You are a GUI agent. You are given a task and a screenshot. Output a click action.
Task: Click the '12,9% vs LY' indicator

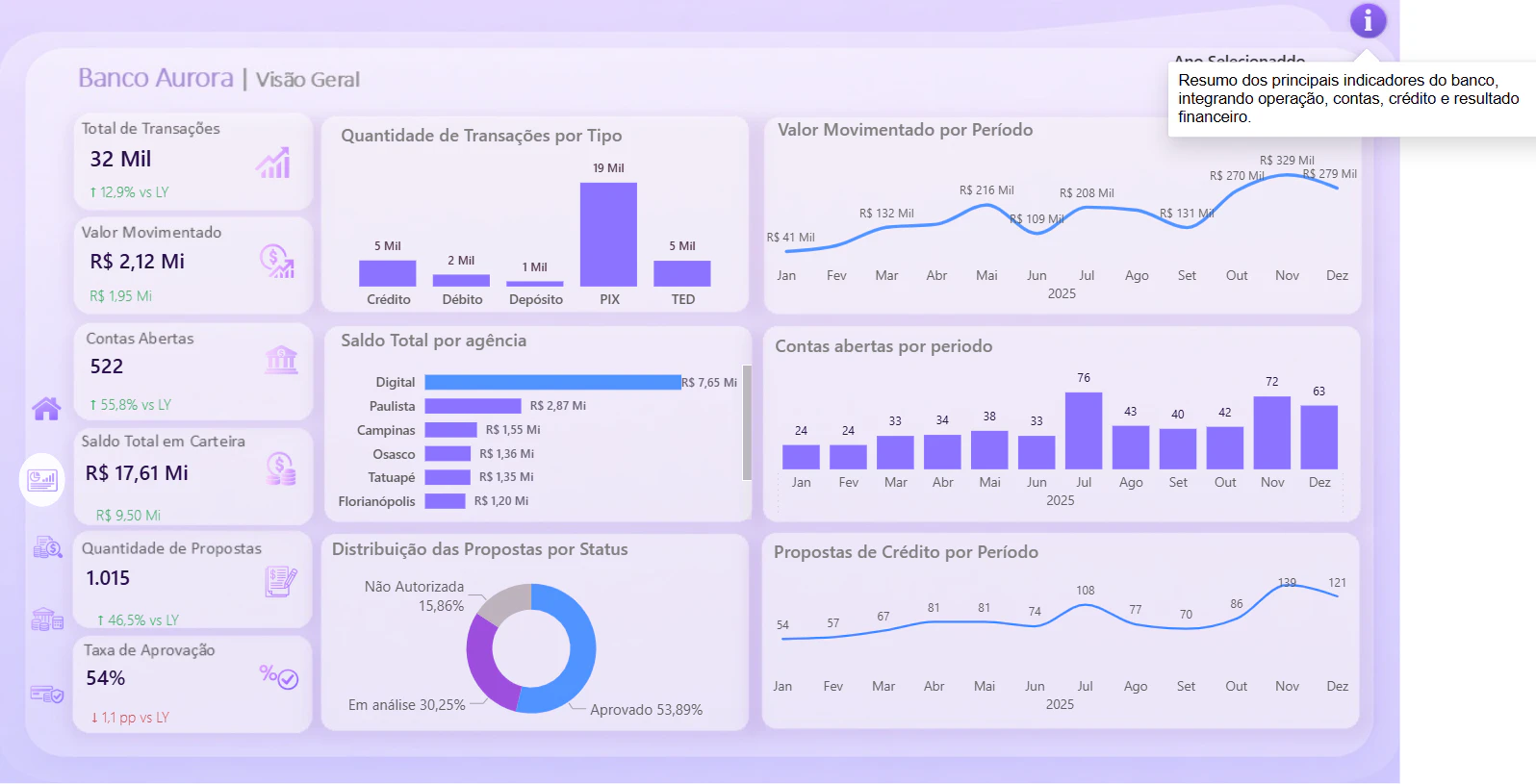(x=129, y=192)
